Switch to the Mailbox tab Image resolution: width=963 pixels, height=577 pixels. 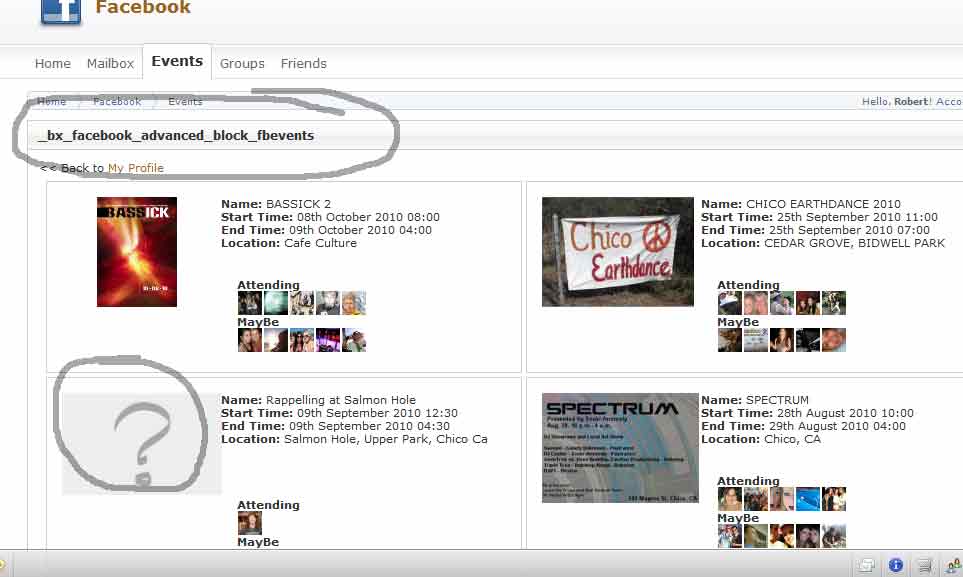tap(110, 63)
